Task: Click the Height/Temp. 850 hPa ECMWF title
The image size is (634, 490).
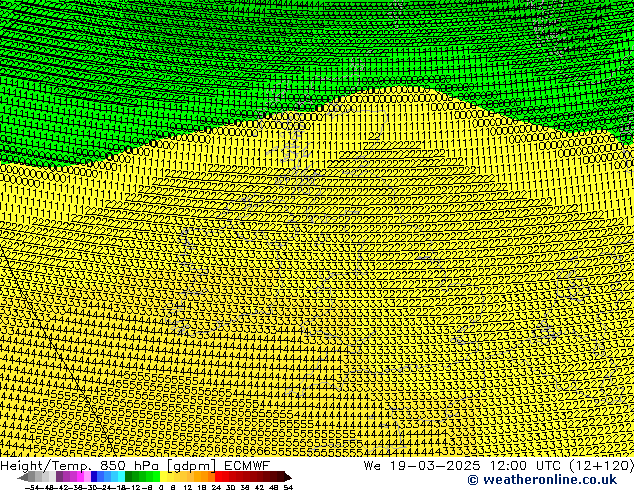Action: click(135, 466)
